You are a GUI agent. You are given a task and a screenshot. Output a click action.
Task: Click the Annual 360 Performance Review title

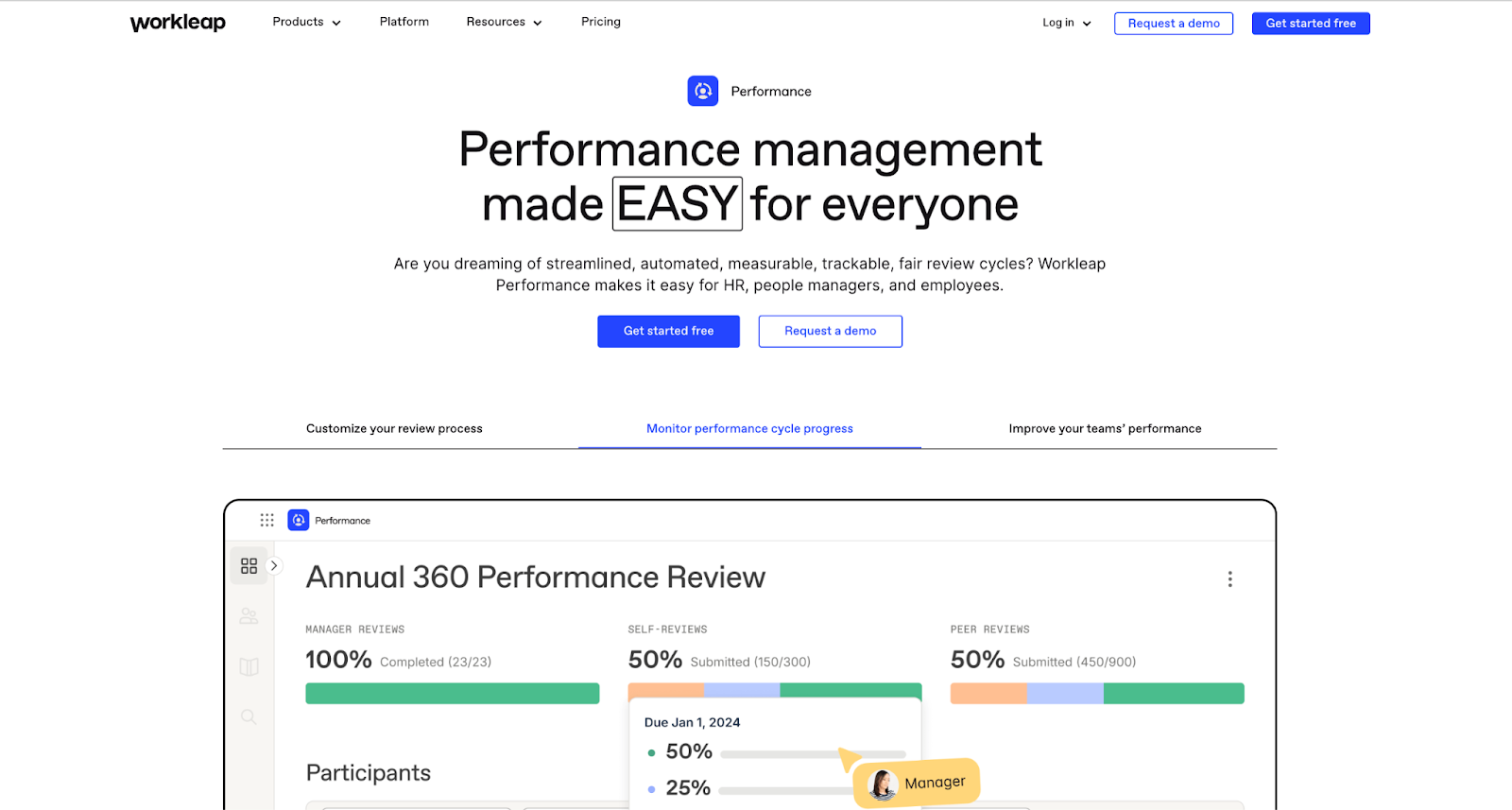pos(536,577)
